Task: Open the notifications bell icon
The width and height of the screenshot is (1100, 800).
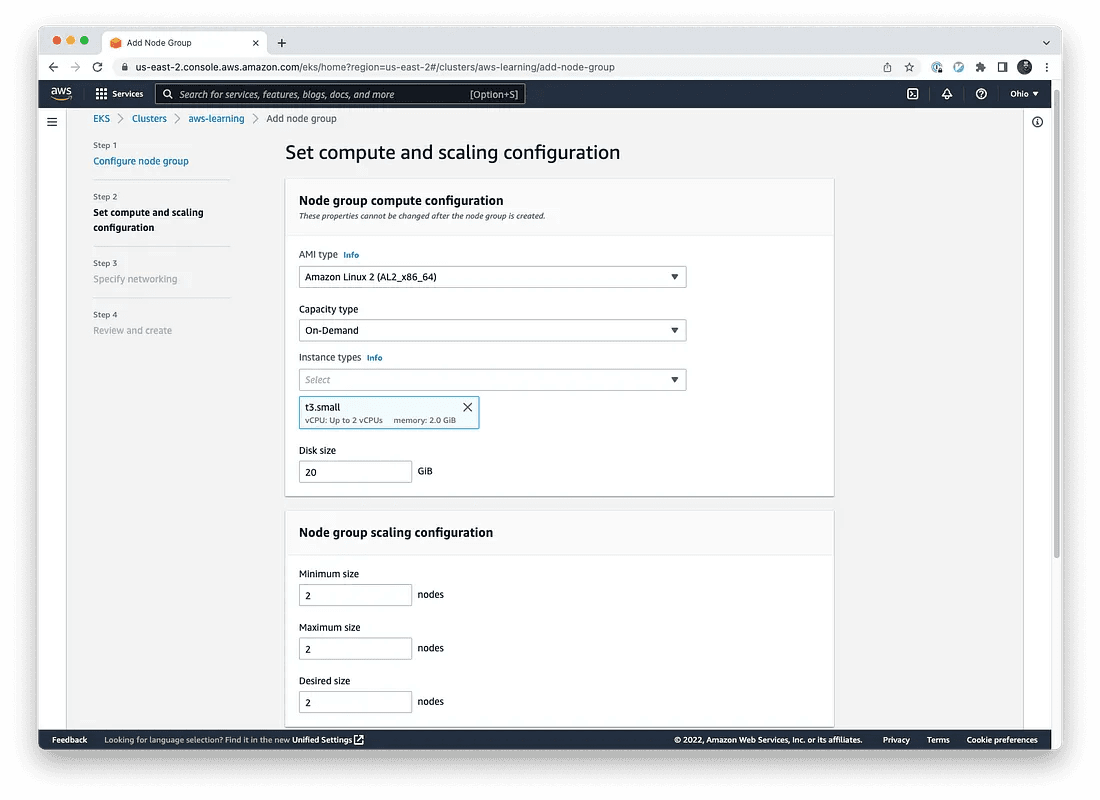Action: coord(946,94)
